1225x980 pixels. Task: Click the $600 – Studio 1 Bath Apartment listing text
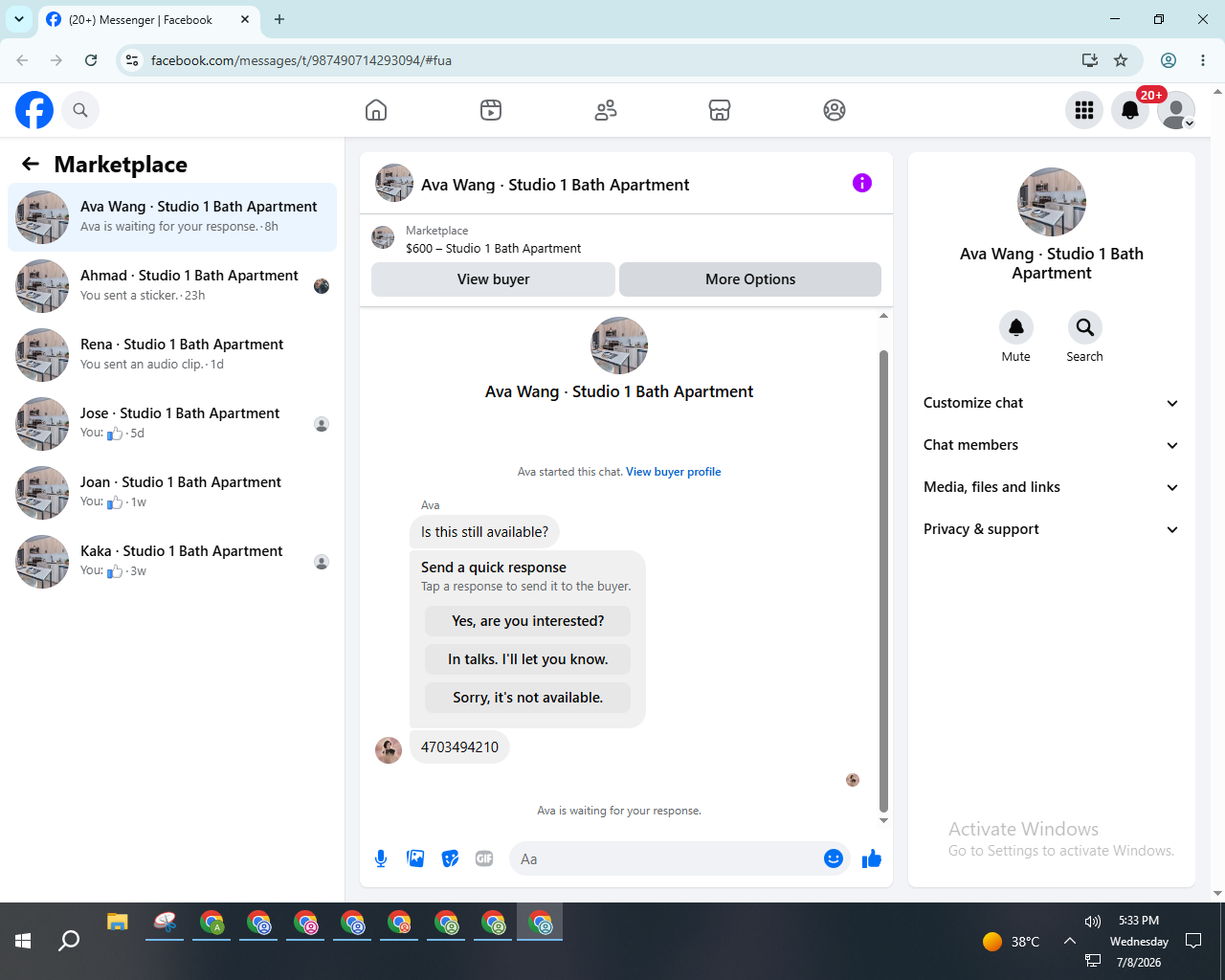[493, 248]
